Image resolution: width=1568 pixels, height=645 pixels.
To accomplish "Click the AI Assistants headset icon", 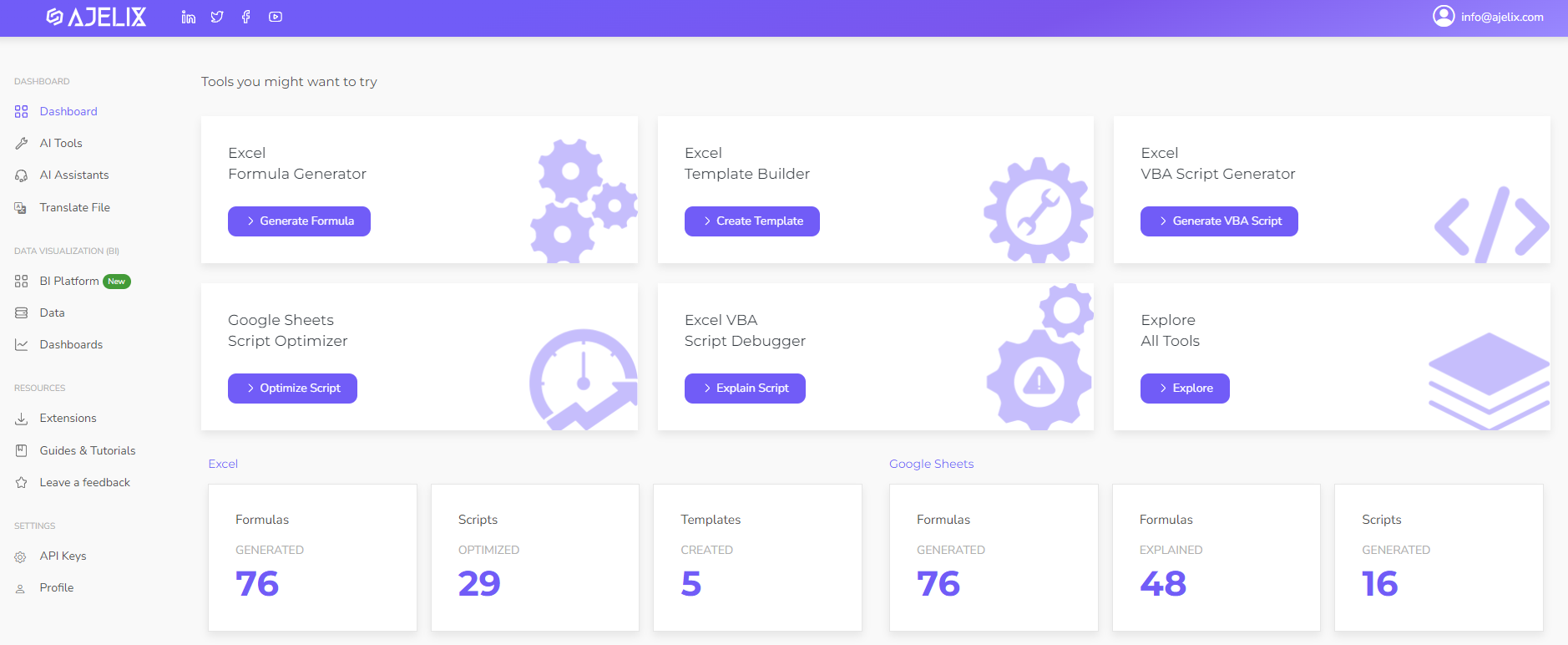I will tap(22, 175).
